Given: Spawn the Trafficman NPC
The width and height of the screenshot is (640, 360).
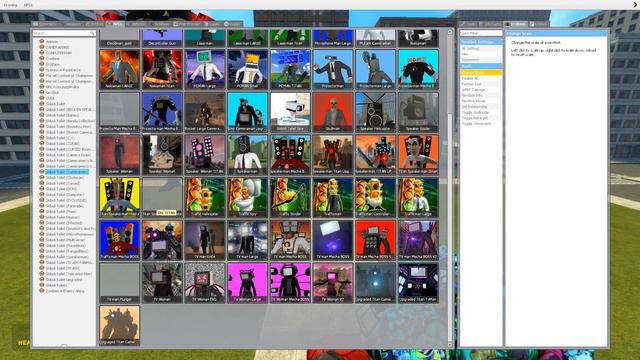Looking at the screenshot, I should click(x=333, y=197).
